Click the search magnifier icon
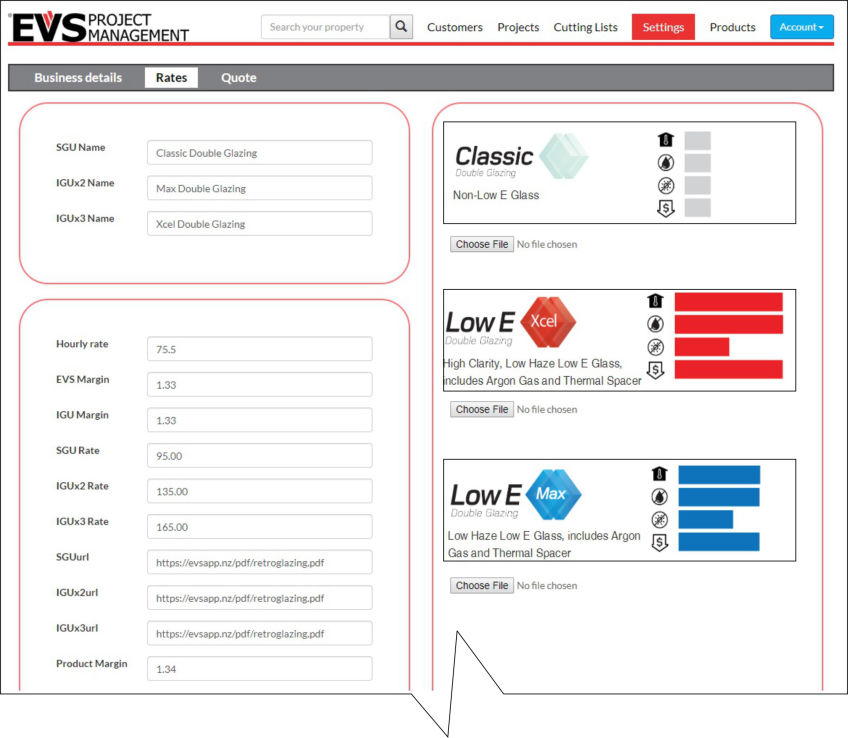This screenshot has height=738, width=848. tap(401, 27)
